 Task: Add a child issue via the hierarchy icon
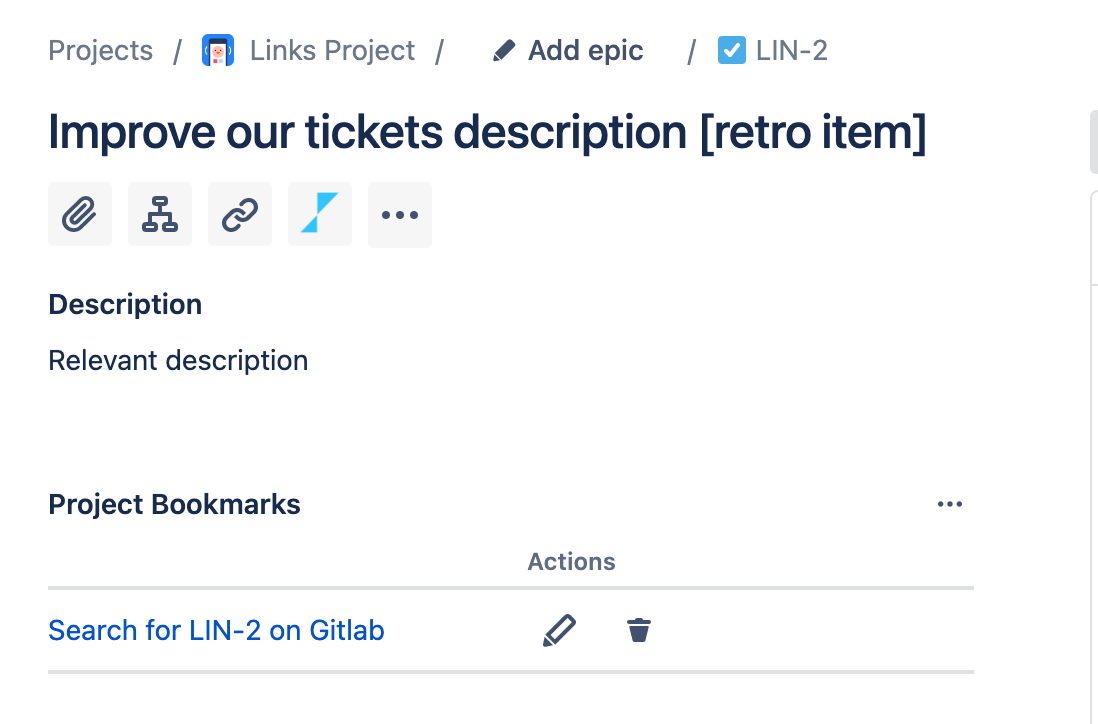pyautogui.click(x=159, y=214)
